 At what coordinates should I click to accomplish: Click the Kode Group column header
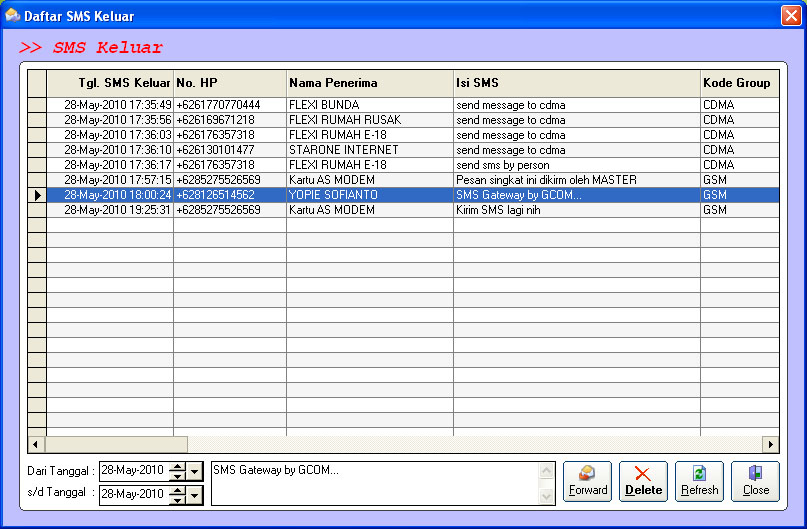click(738, 83)
